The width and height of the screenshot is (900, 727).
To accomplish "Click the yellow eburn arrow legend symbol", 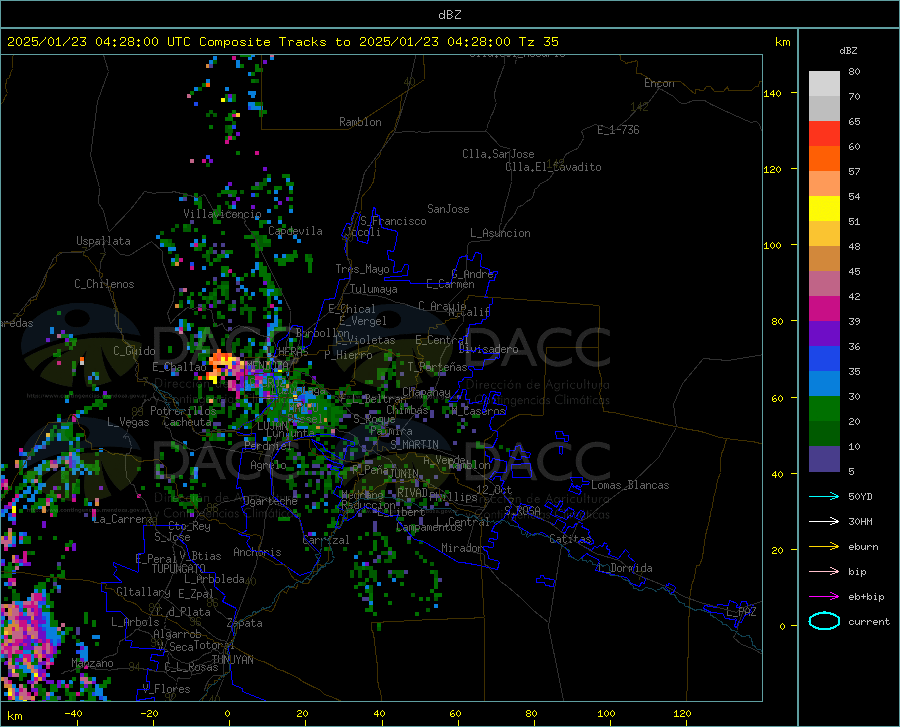I will tap(824, 546).
